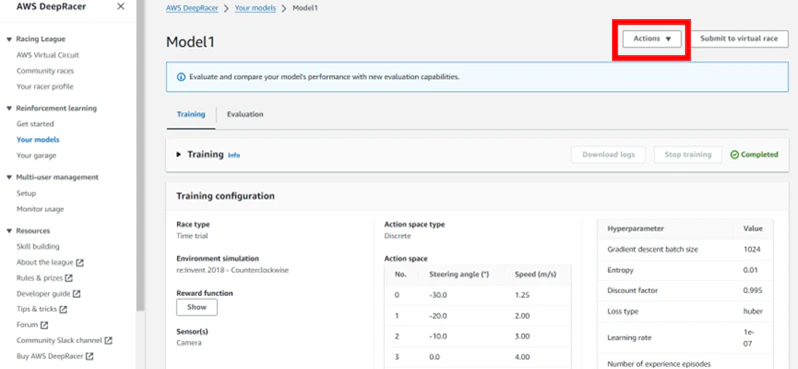Screen dimensions: 798x369
Task: Click the 'Discrete' action space type
Action: 397,236
